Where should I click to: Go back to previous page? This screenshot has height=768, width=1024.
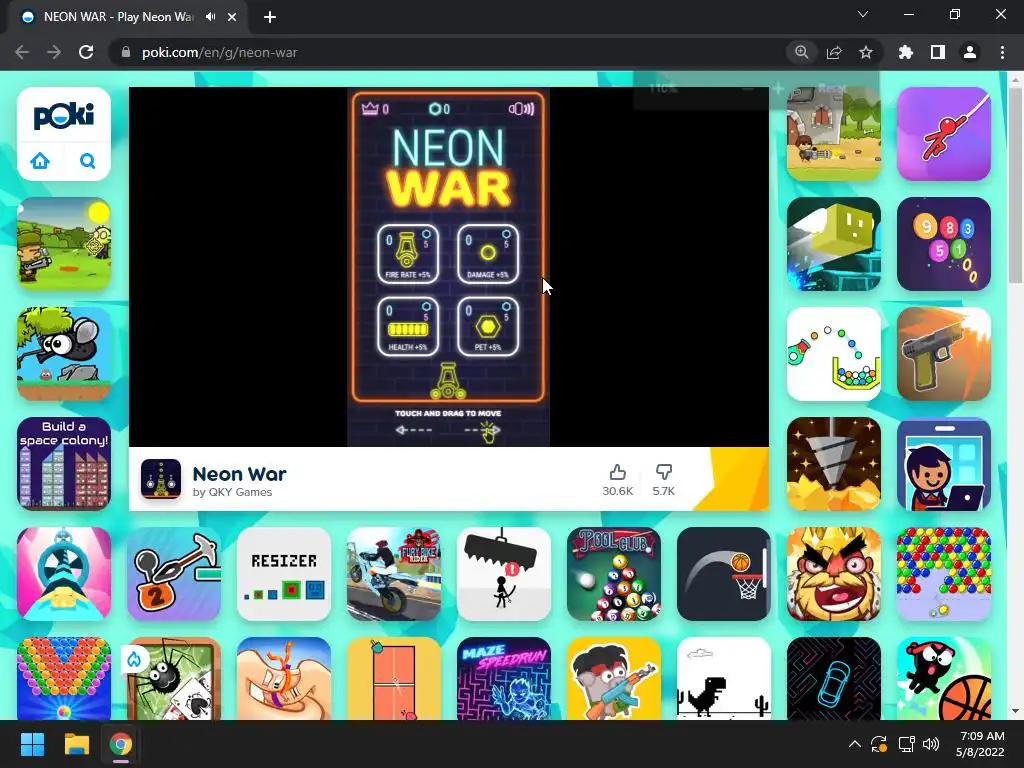tap(22, 52)
